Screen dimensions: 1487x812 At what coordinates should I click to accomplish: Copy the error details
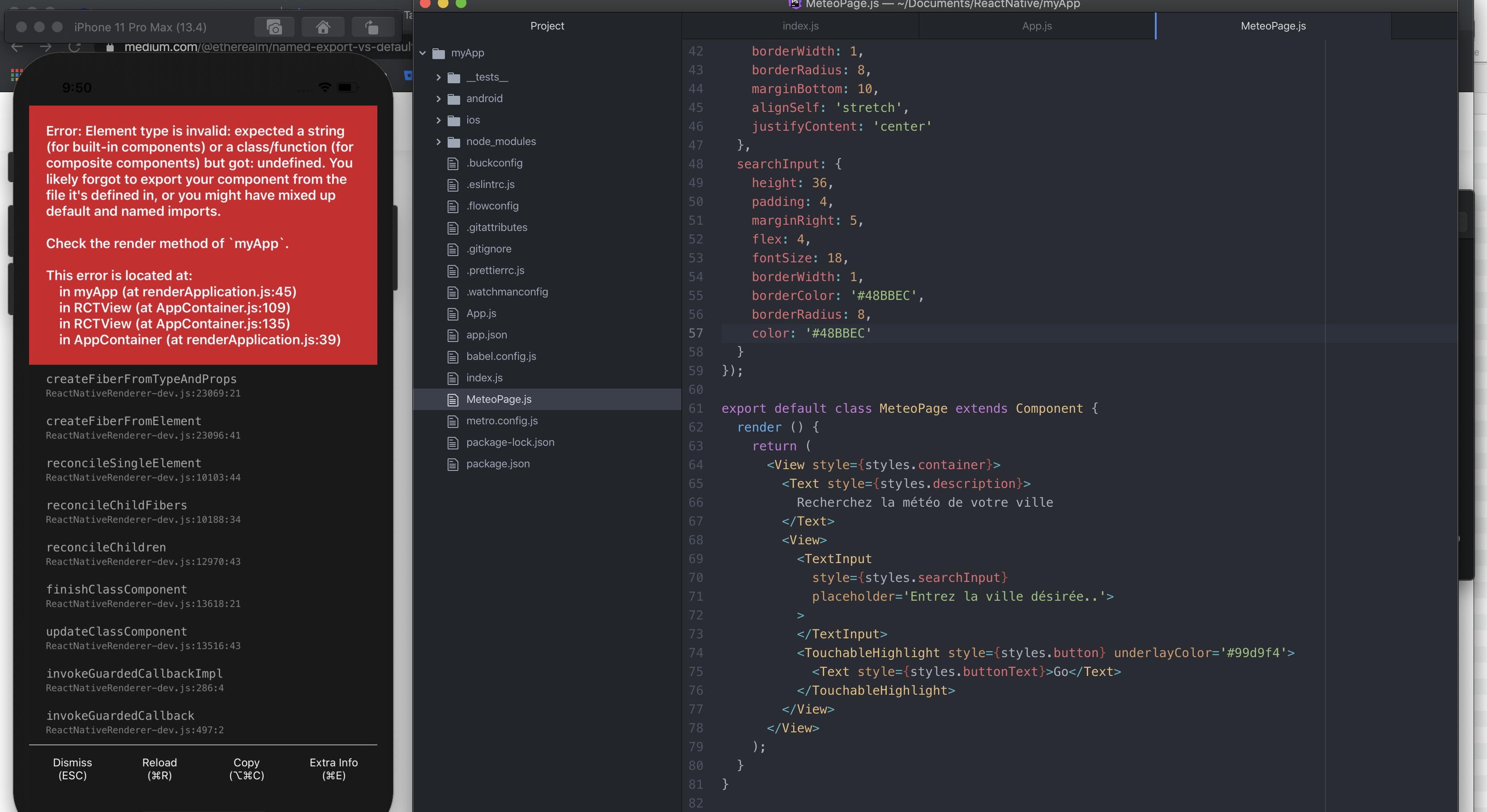246,769
